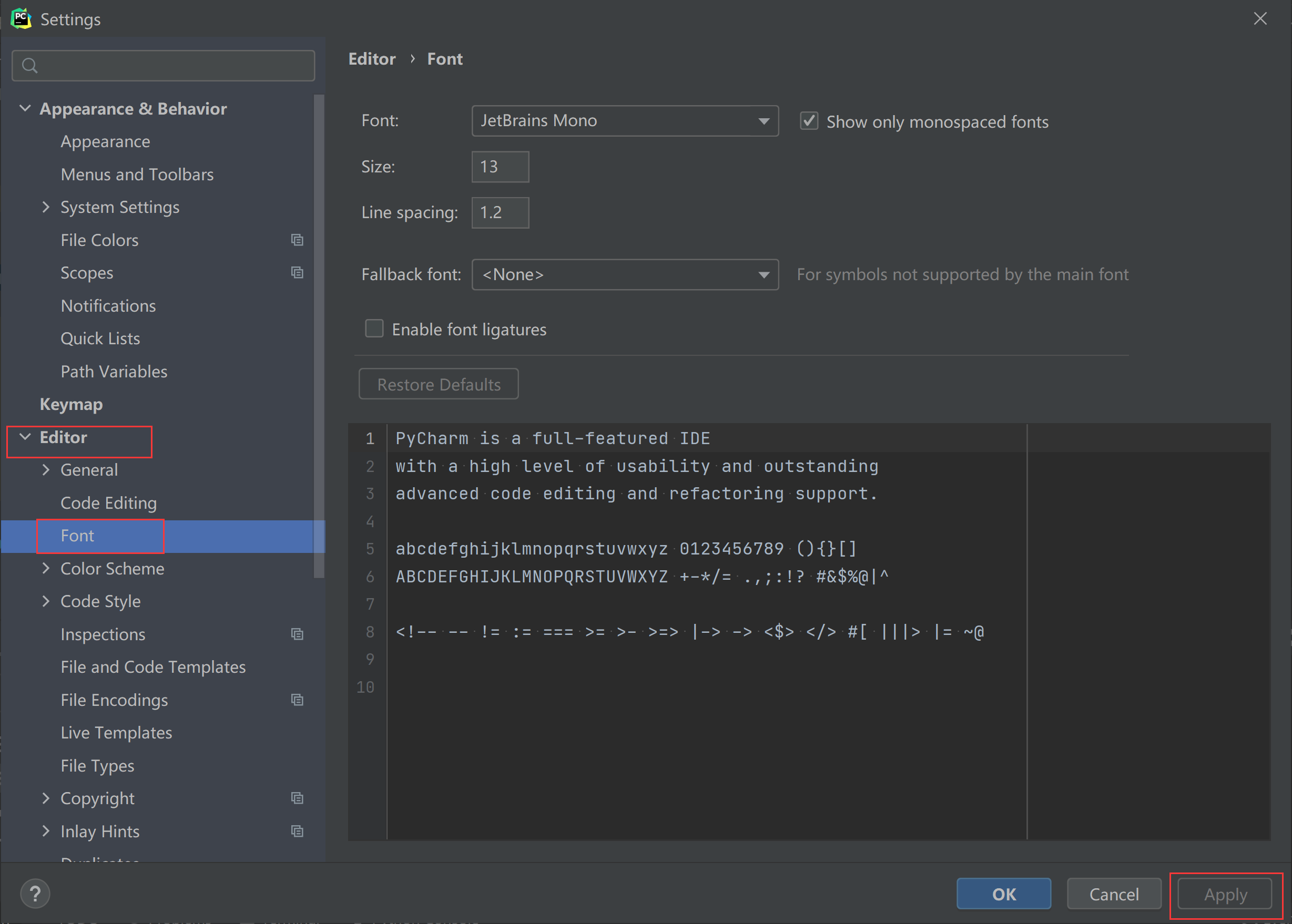Click the PyCharm logo icon in title bar
The width and height of the screenshot is (1292, 924).
click(x=21, y=19)
